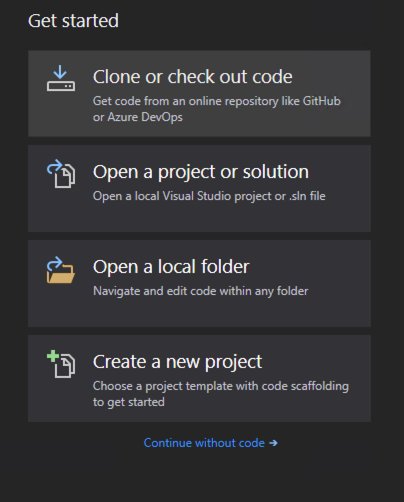Choose the Open a local folder title
This screenshot has width=404, height=502.
[171, 267]
